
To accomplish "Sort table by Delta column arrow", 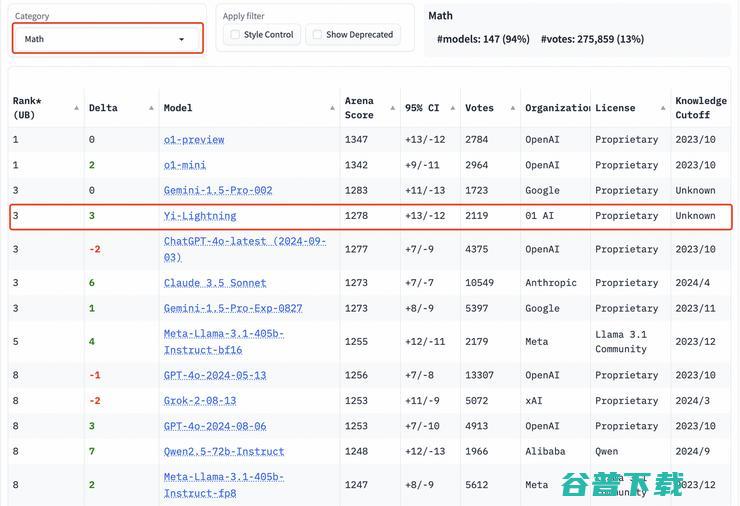I will click(x=151, y=108).
